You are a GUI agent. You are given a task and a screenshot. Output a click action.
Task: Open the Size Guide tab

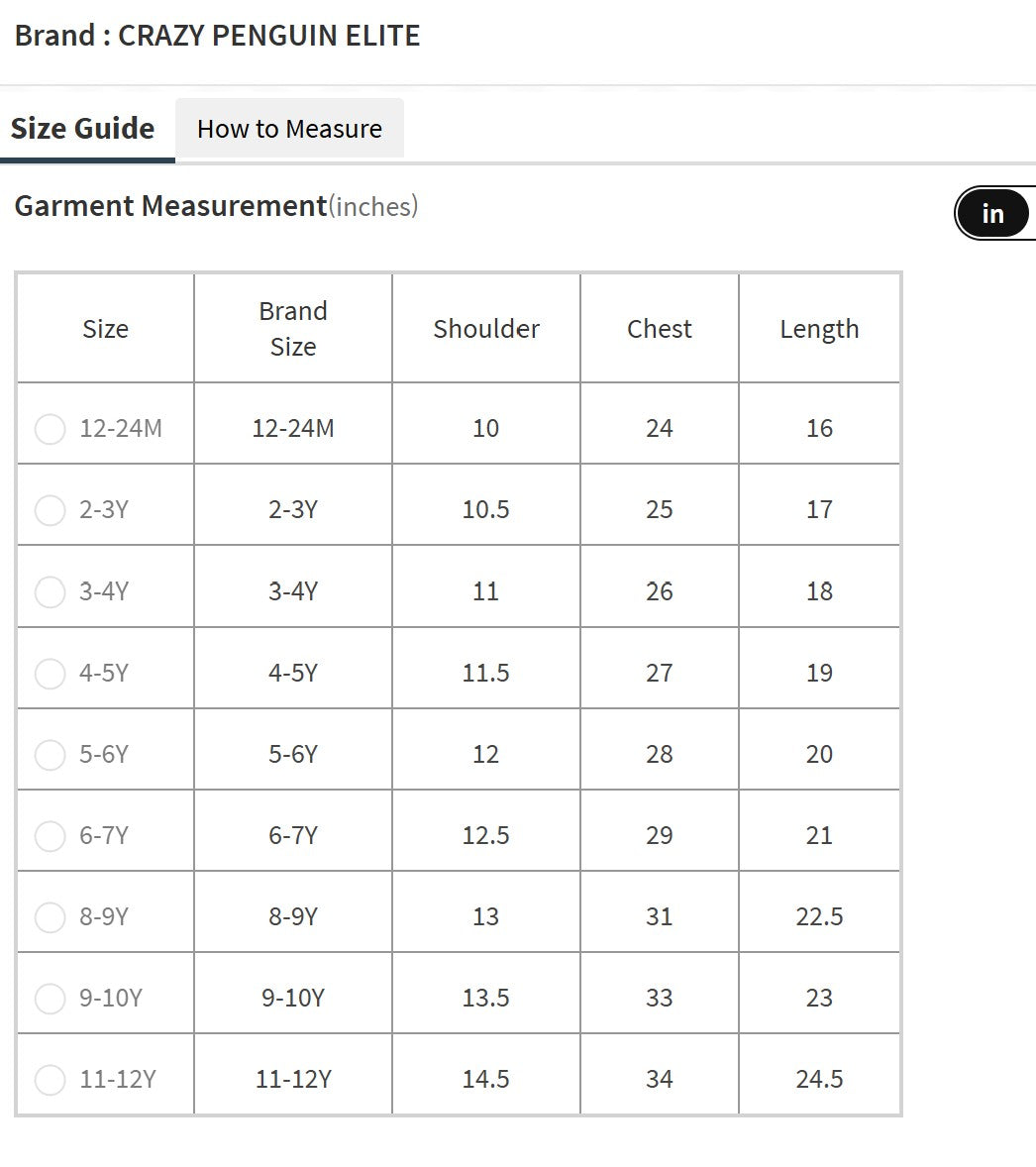click(x=83, y=129)
